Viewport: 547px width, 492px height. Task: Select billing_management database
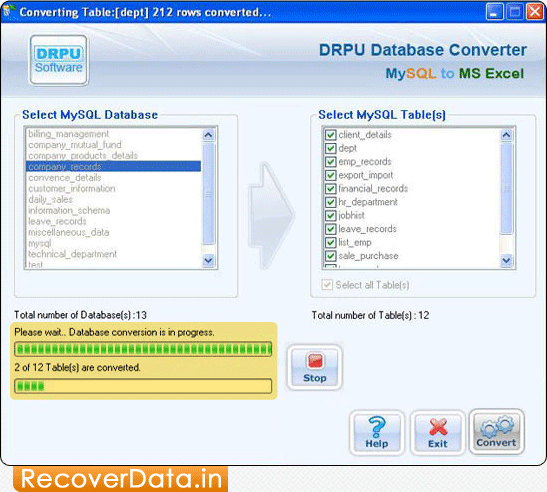pyautogui.click(x=113, y=134)
